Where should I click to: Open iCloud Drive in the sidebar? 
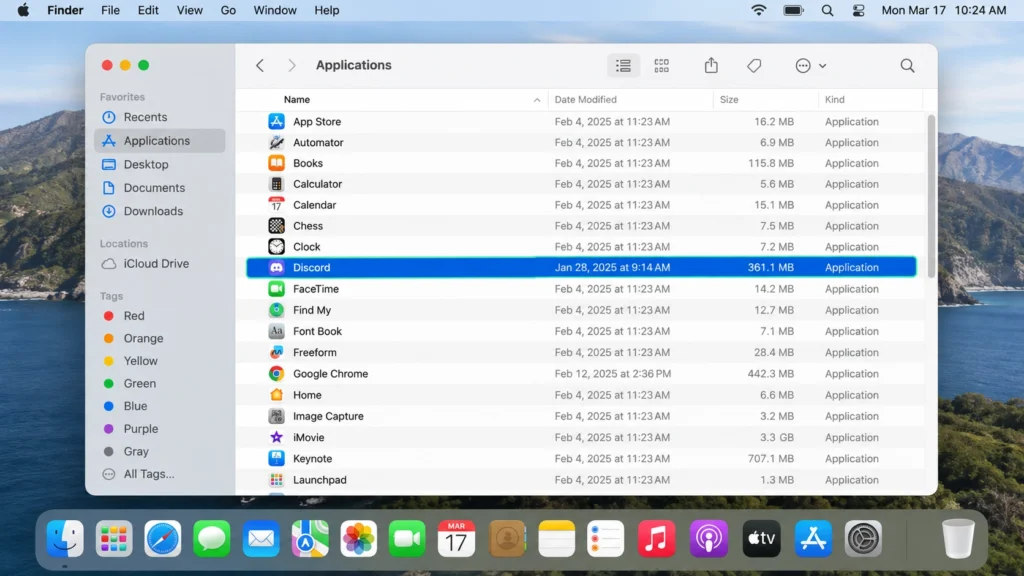point(160,264)
